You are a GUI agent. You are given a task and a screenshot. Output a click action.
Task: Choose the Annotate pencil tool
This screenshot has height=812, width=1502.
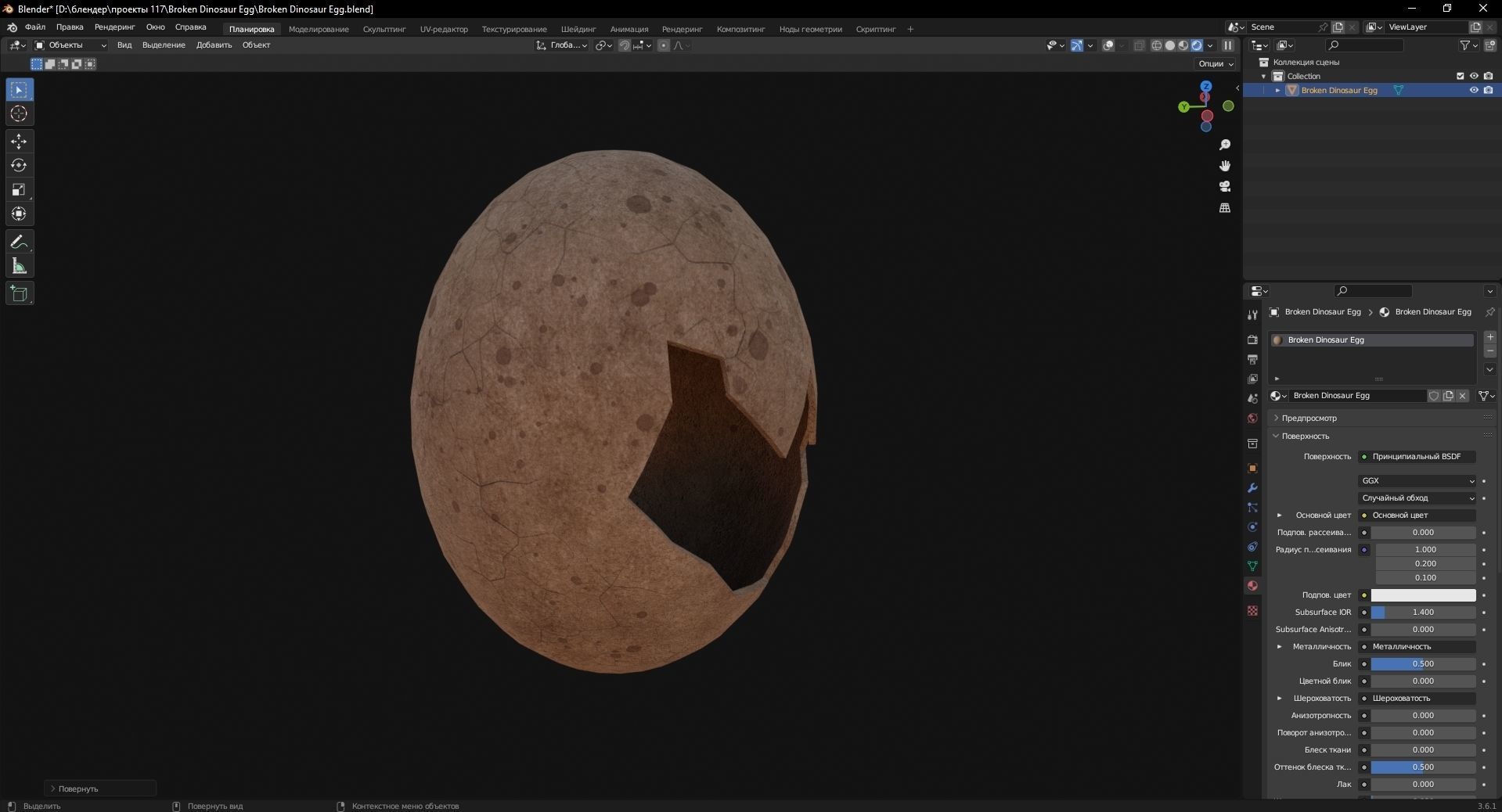tap(19, 242)
